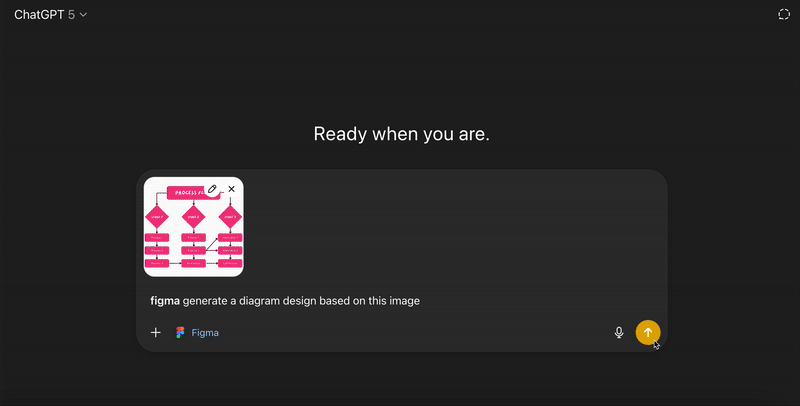Send the message with the yellow arrow button
800x406 pixels.
pyautogui.click(x=647, y=332)
